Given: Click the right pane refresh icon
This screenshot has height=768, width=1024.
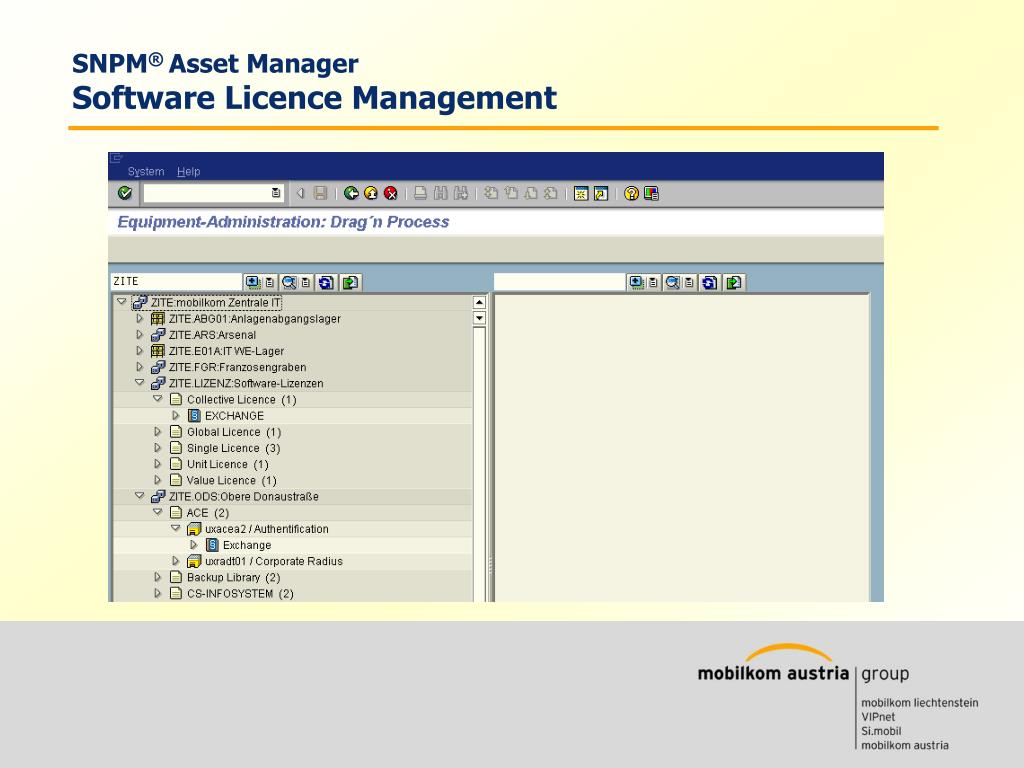Looking at the screenshot, I should (x=709, y=282).
